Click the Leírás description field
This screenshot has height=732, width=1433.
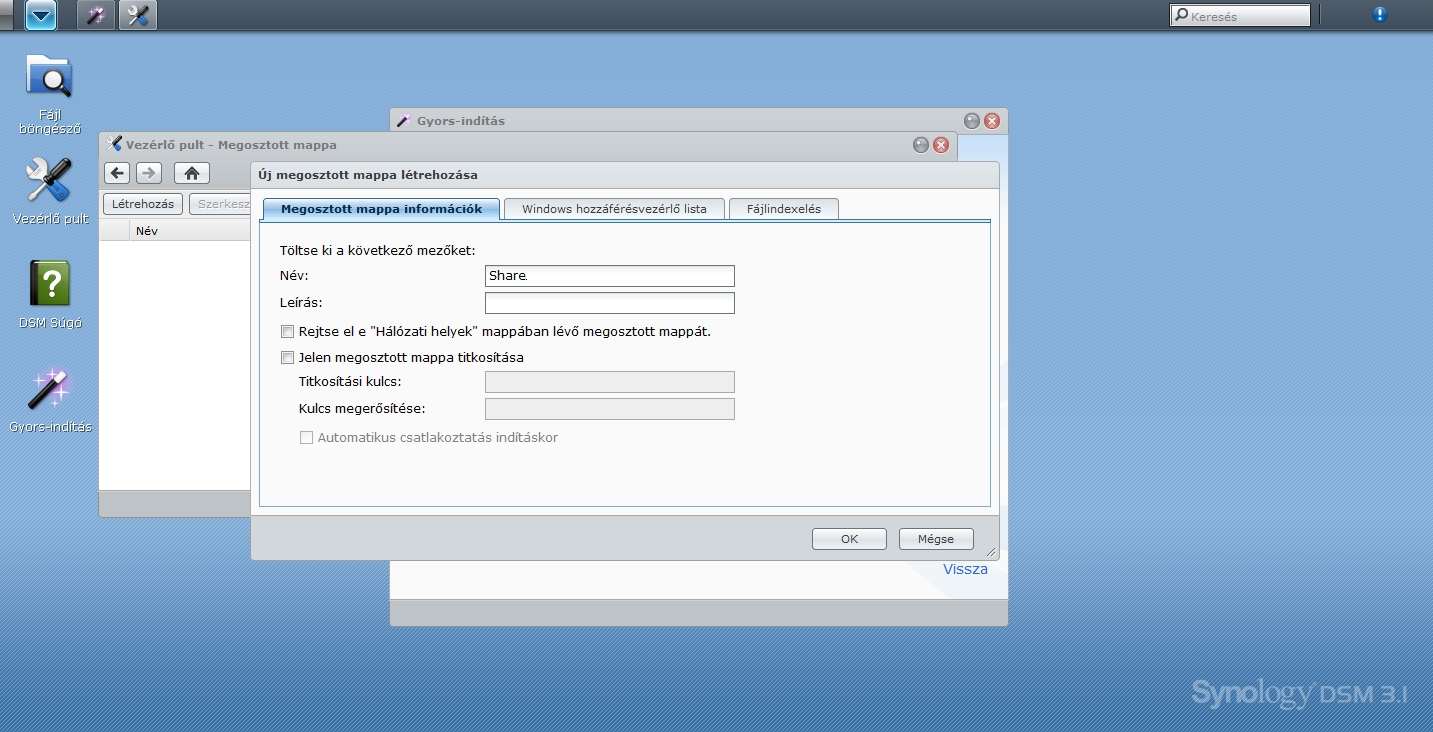(609, 303)
